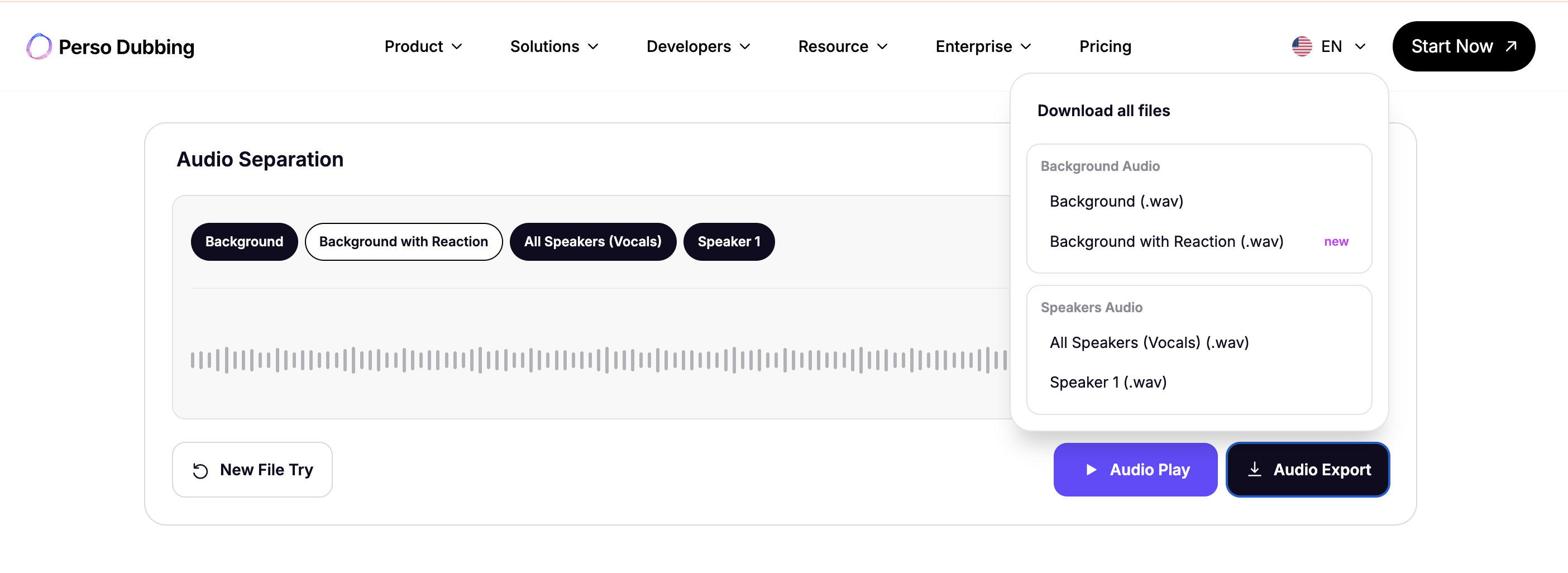Expand the Developers dropdown chevron

(x=745, y=47)
